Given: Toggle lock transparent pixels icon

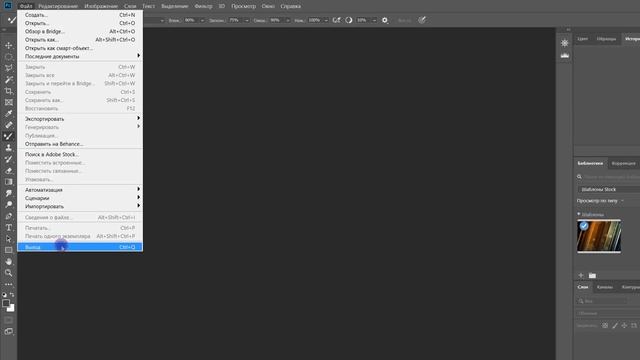Looking at the screenshot, I should tap(605, 326).
